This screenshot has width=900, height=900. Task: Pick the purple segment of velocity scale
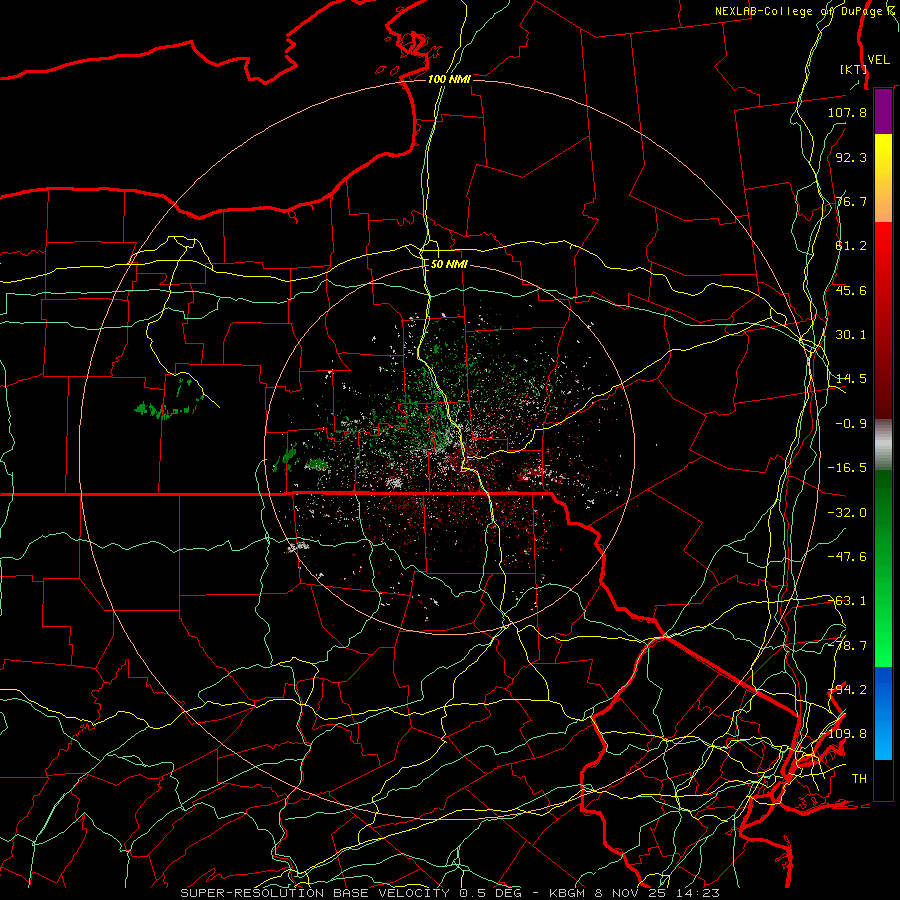click(883, 111)
